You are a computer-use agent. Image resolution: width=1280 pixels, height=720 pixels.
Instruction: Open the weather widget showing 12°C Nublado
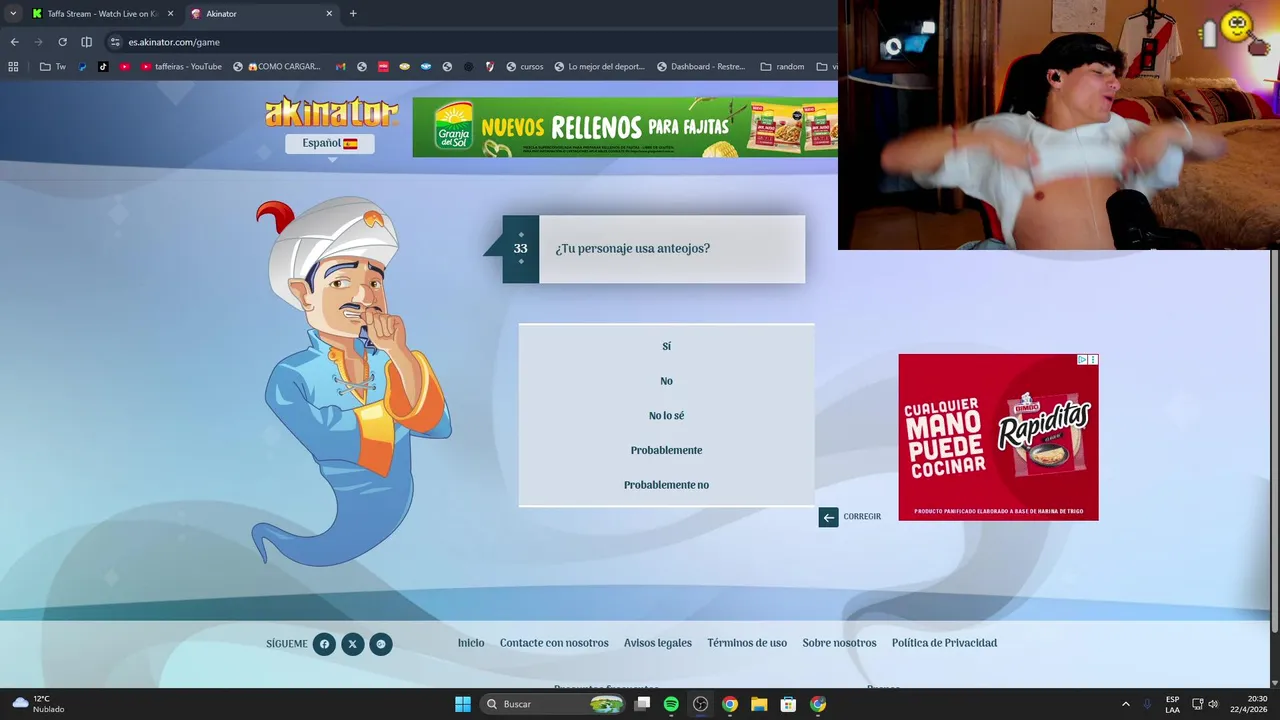point(38,704)
